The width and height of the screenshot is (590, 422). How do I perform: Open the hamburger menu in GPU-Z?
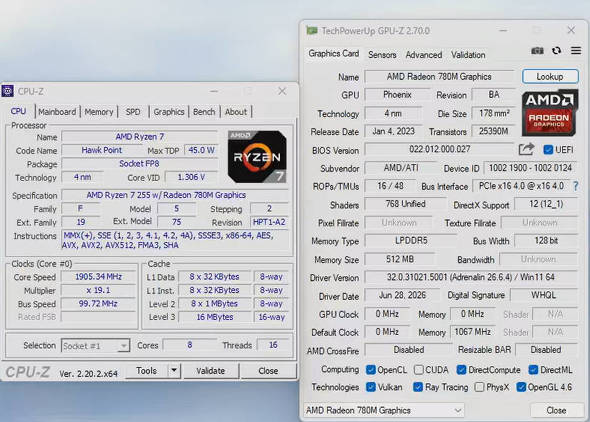(576, 50)
